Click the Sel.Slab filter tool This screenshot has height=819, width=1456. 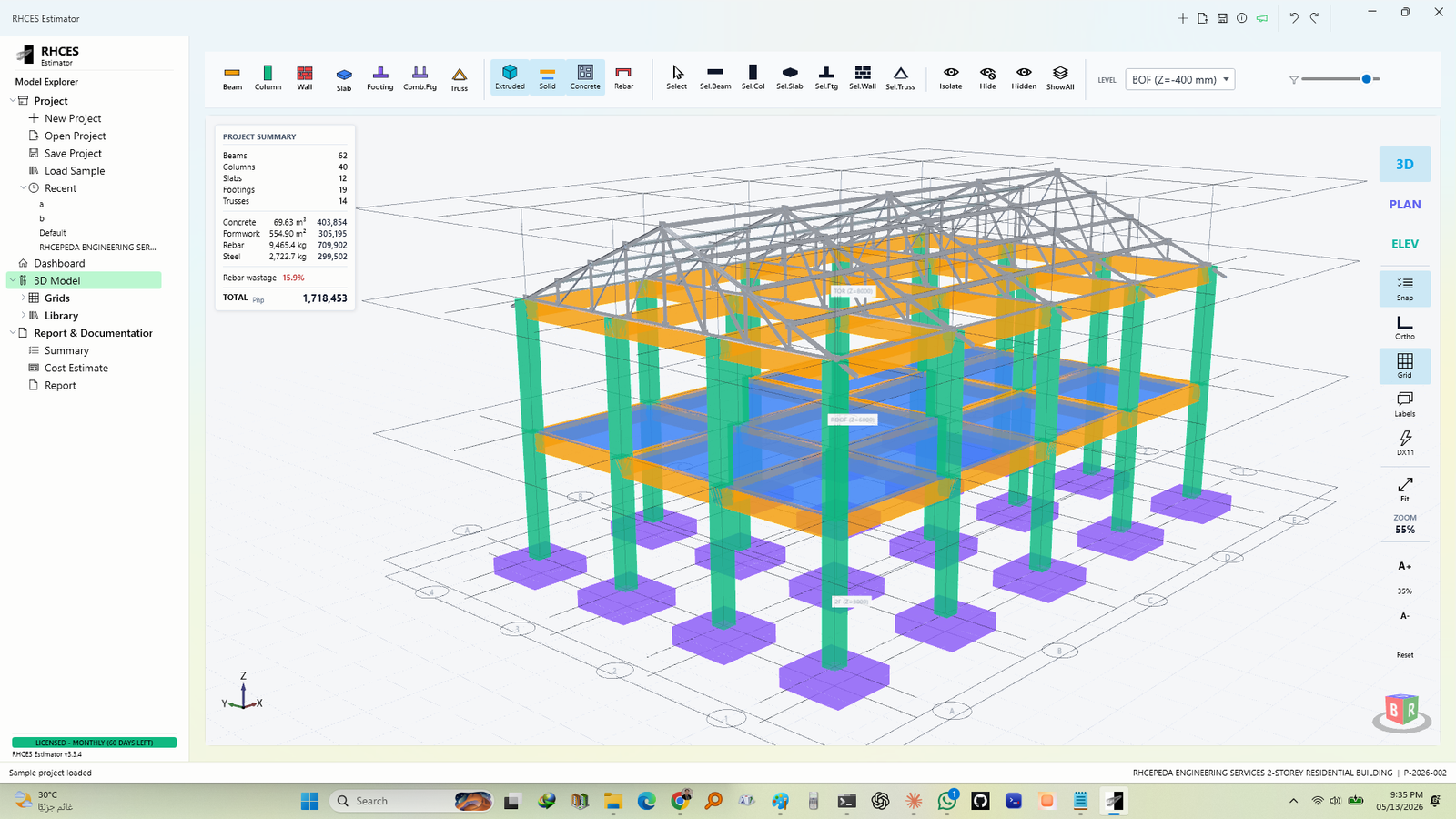tap(790, 77)
